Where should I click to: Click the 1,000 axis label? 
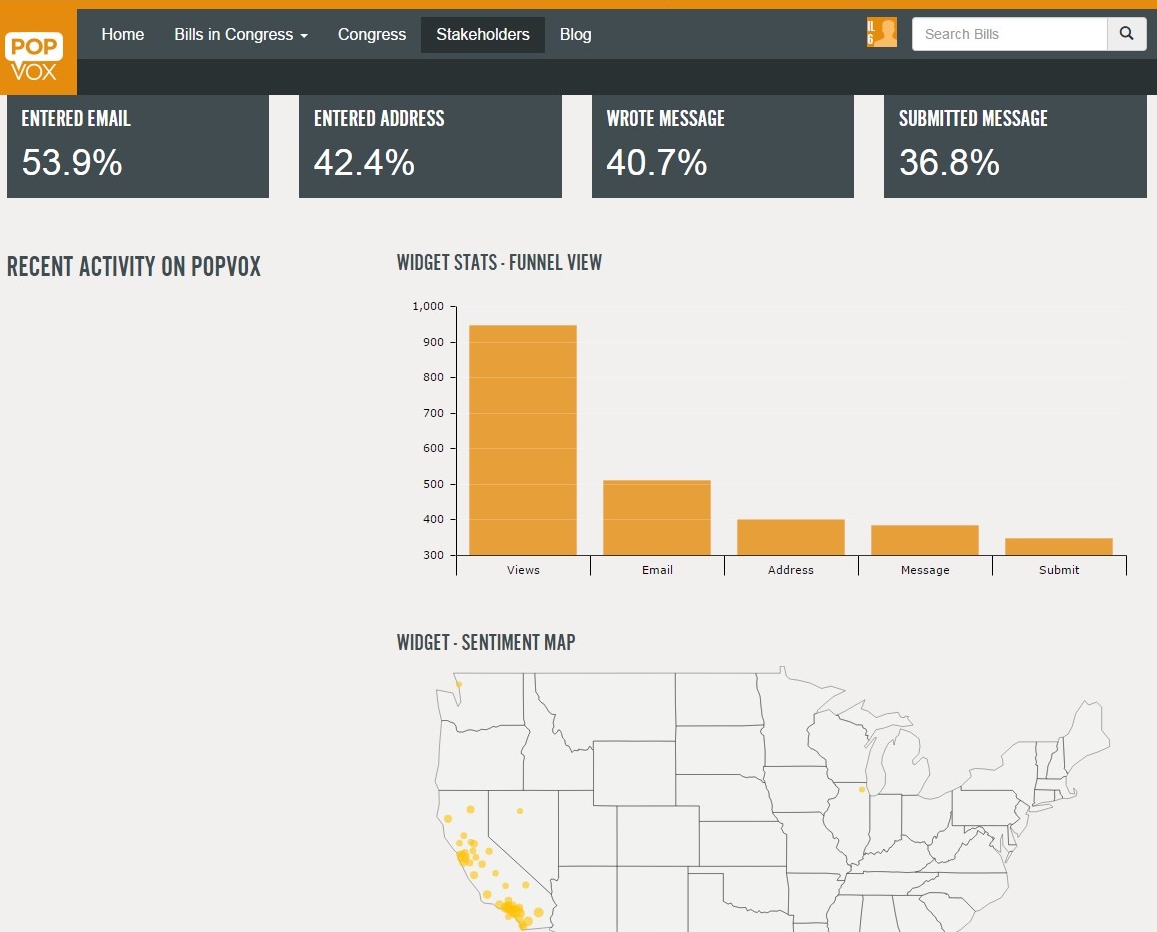428,306
